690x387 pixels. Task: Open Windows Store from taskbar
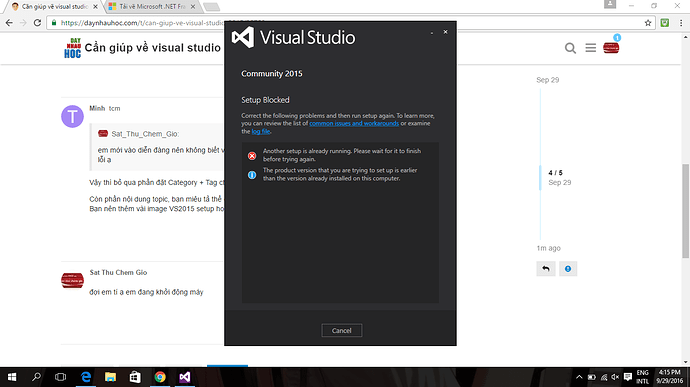click(135, 377)
